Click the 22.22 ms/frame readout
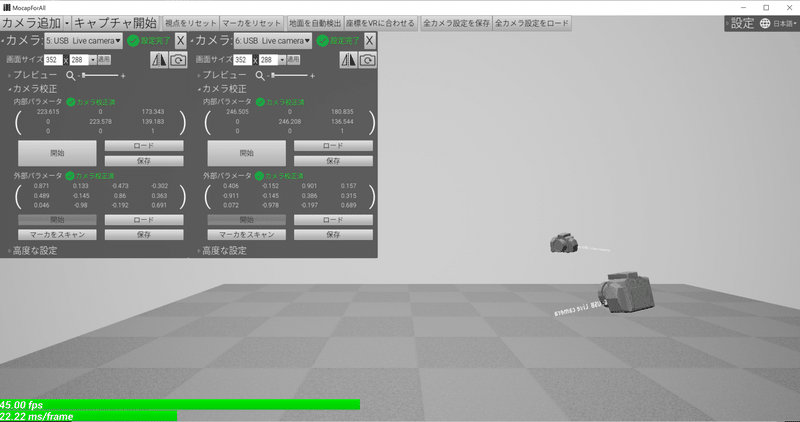This screenshot has height=422, width=800. point(36,417)
